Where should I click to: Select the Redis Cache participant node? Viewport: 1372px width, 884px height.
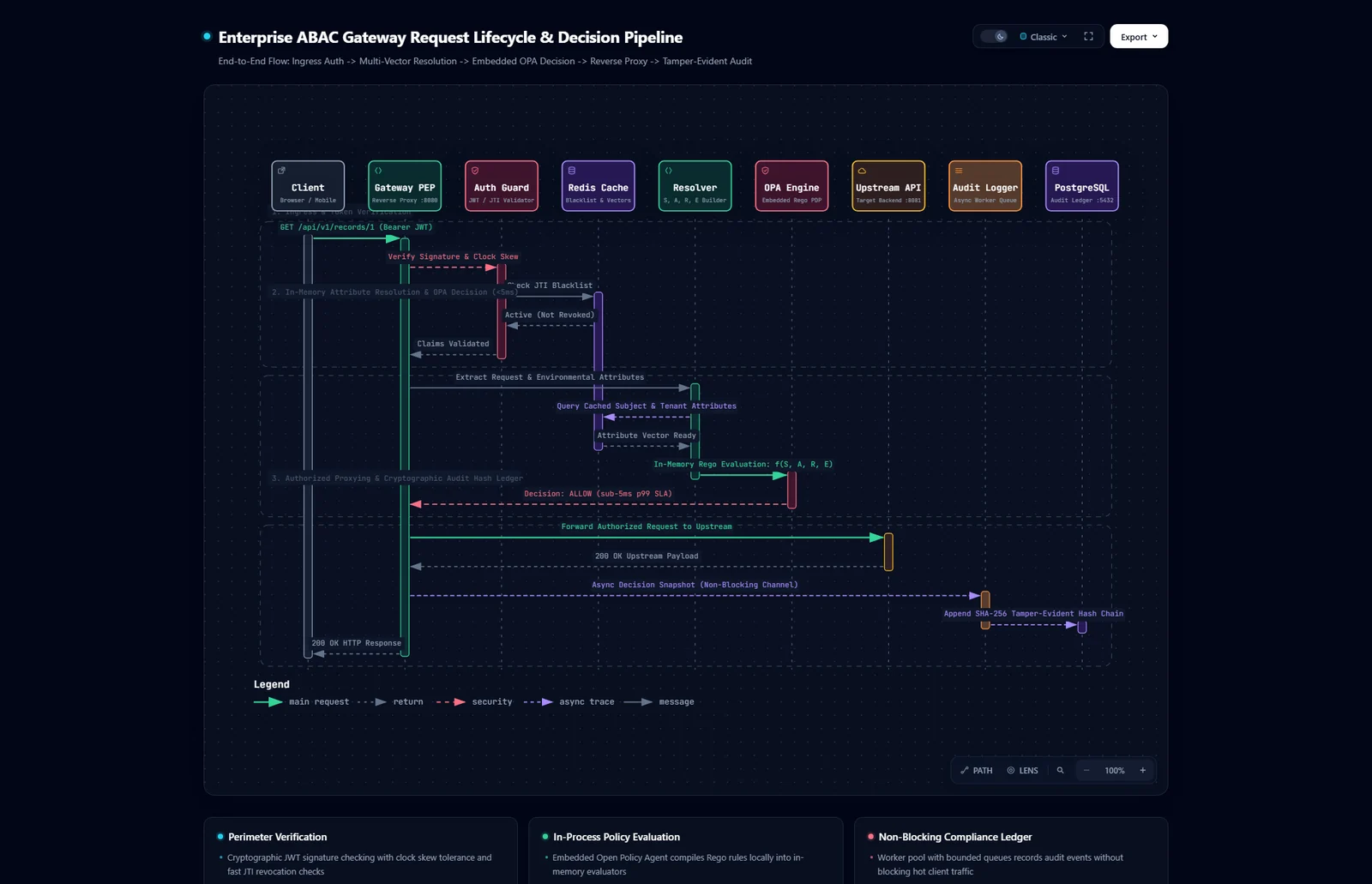pos(599,185)
